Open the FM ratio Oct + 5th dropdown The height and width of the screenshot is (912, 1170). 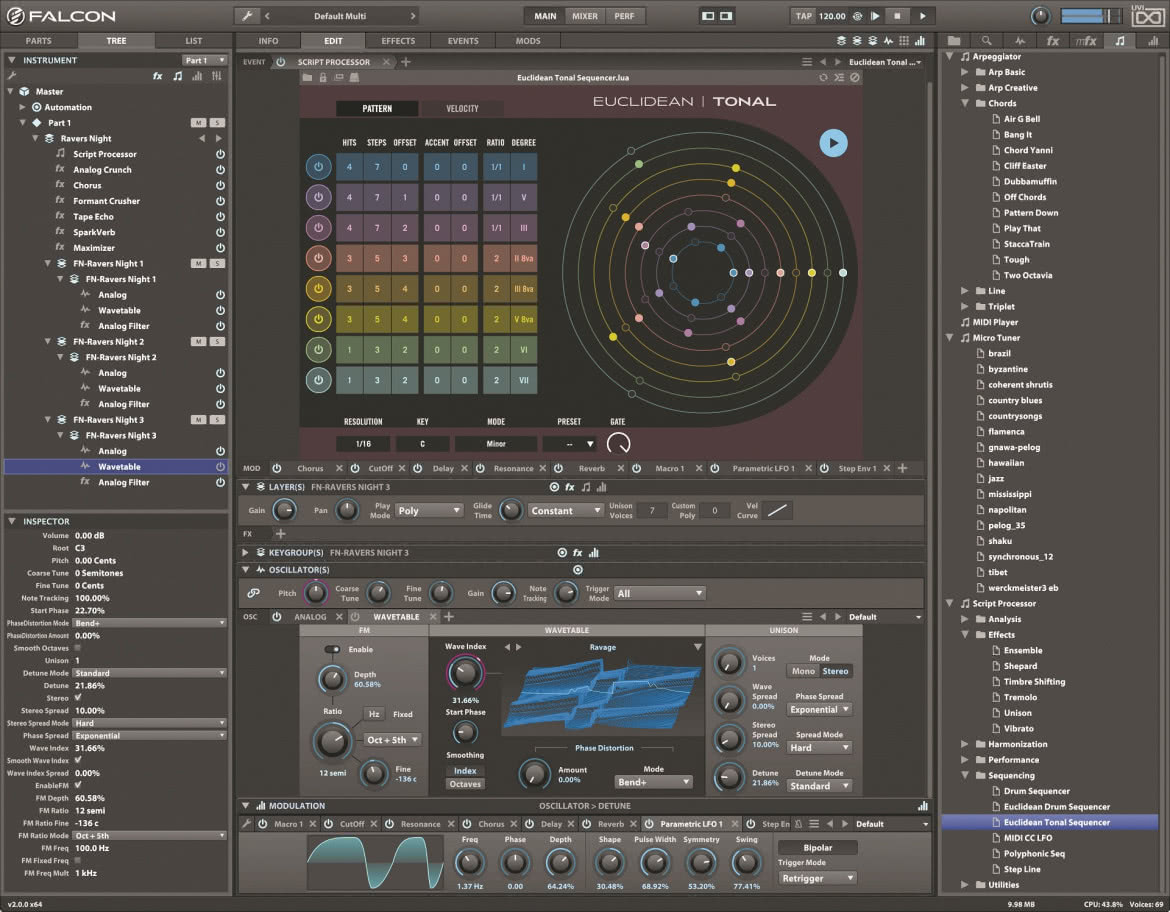pyautogui.click(x=392, y=740)
